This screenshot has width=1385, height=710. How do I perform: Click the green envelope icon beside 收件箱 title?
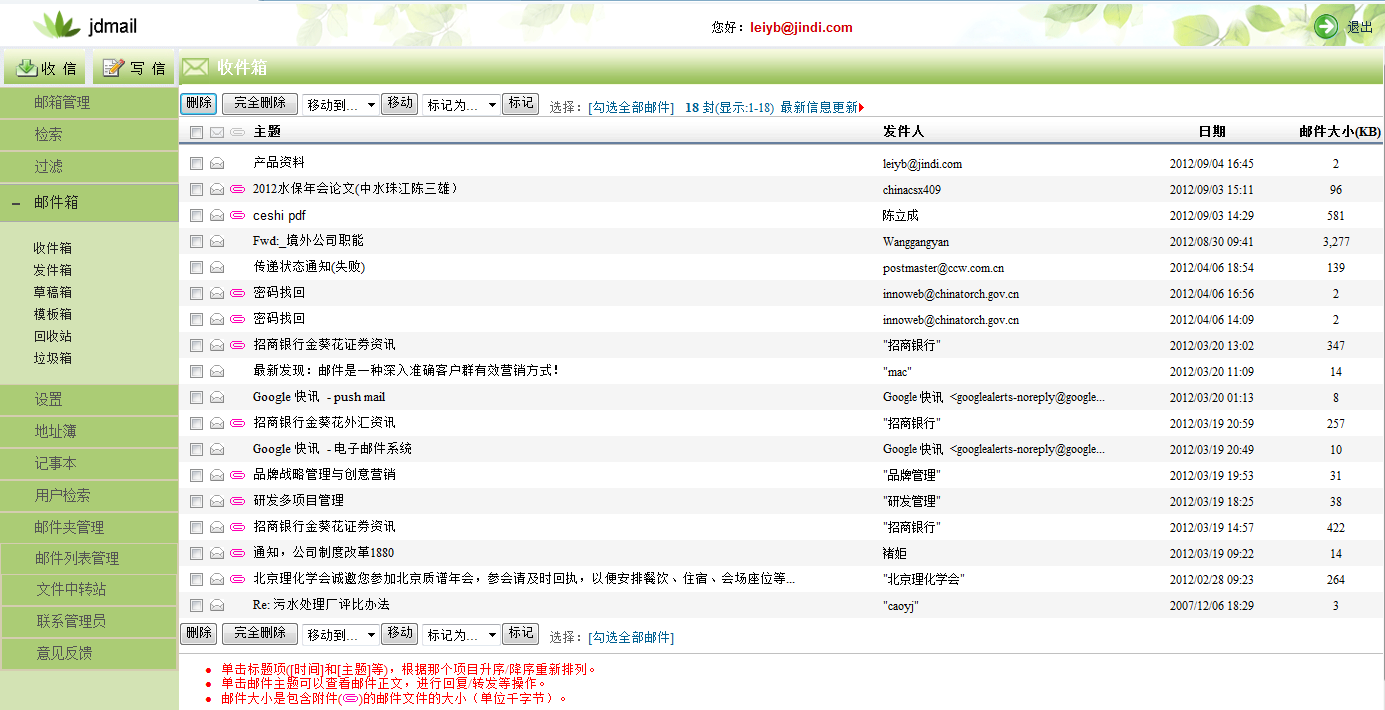[195, 67]
